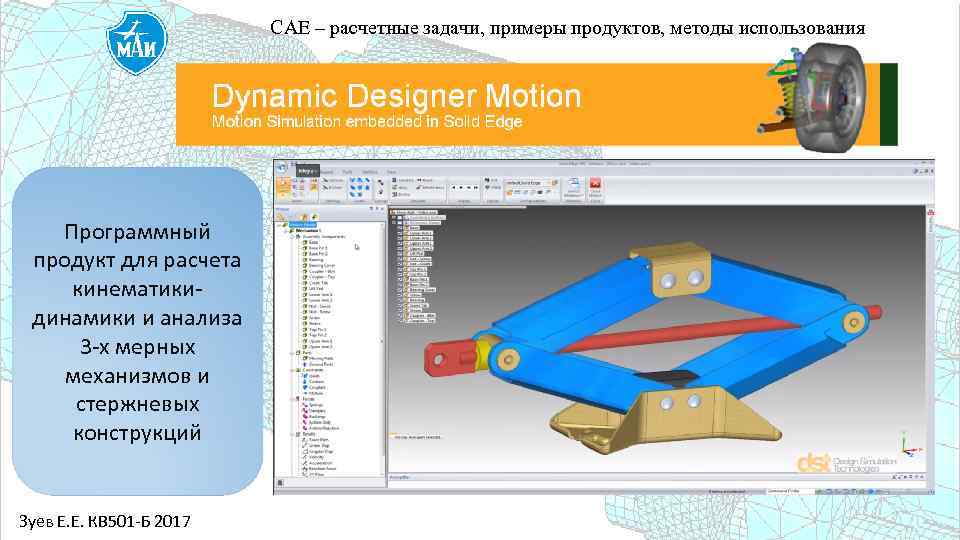
Task: Click the Action/Reaction force icon
Action: click(x=305, y=428)
